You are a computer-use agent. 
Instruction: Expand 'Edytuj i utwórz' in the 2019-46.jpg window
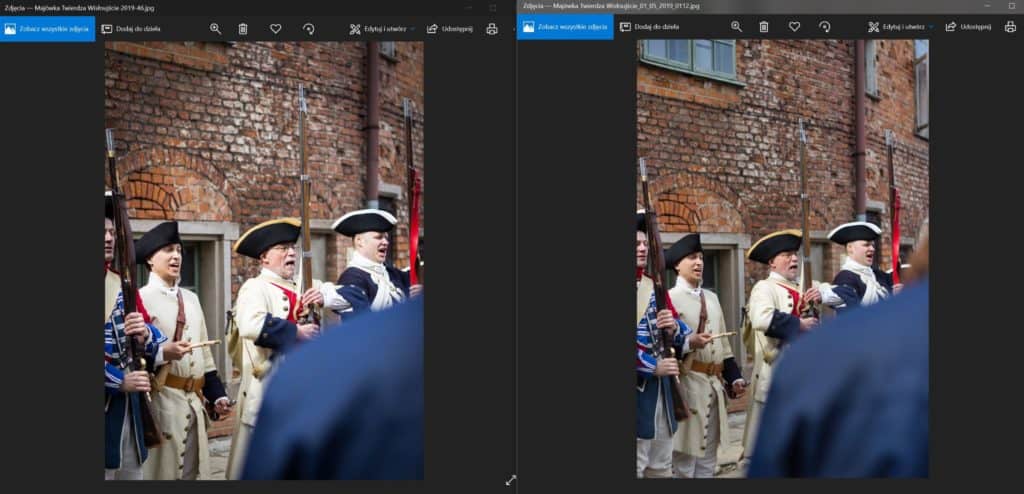pos(382,29)
